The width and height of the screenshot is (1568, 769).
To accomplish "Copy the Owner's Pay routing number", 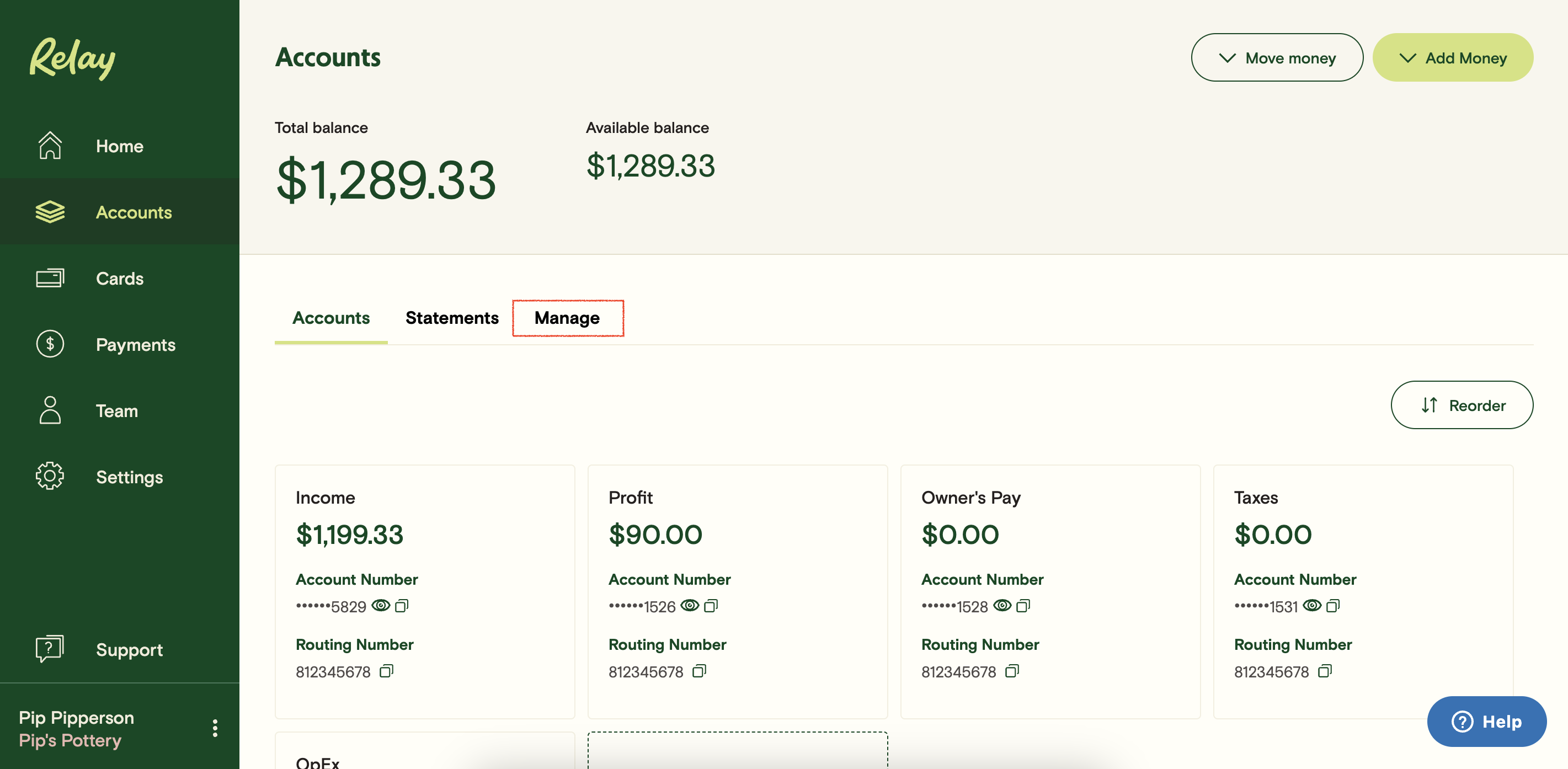I will pos(1012,671).
